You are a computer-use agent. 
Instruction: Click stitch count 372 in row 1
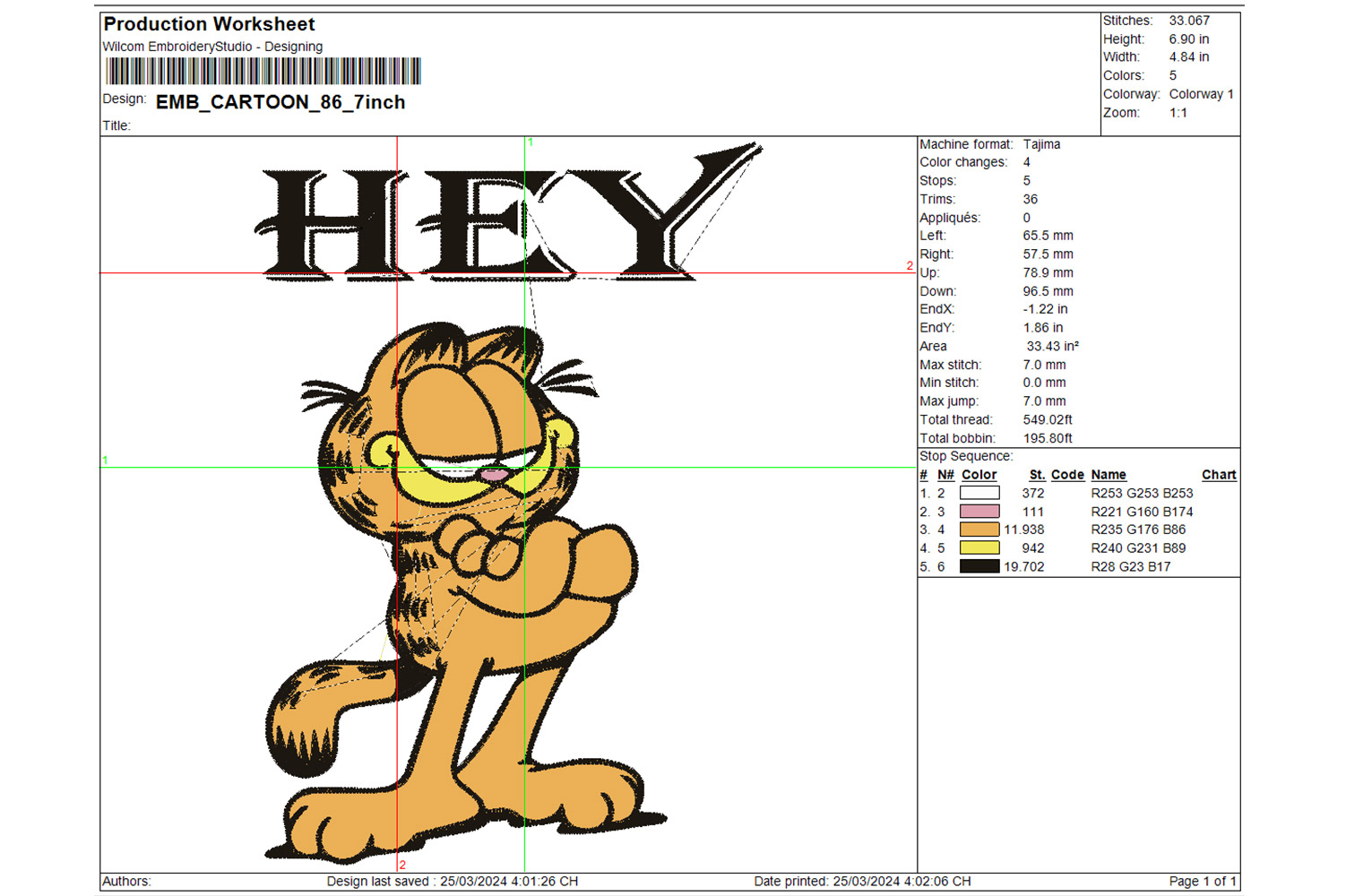1033,493
